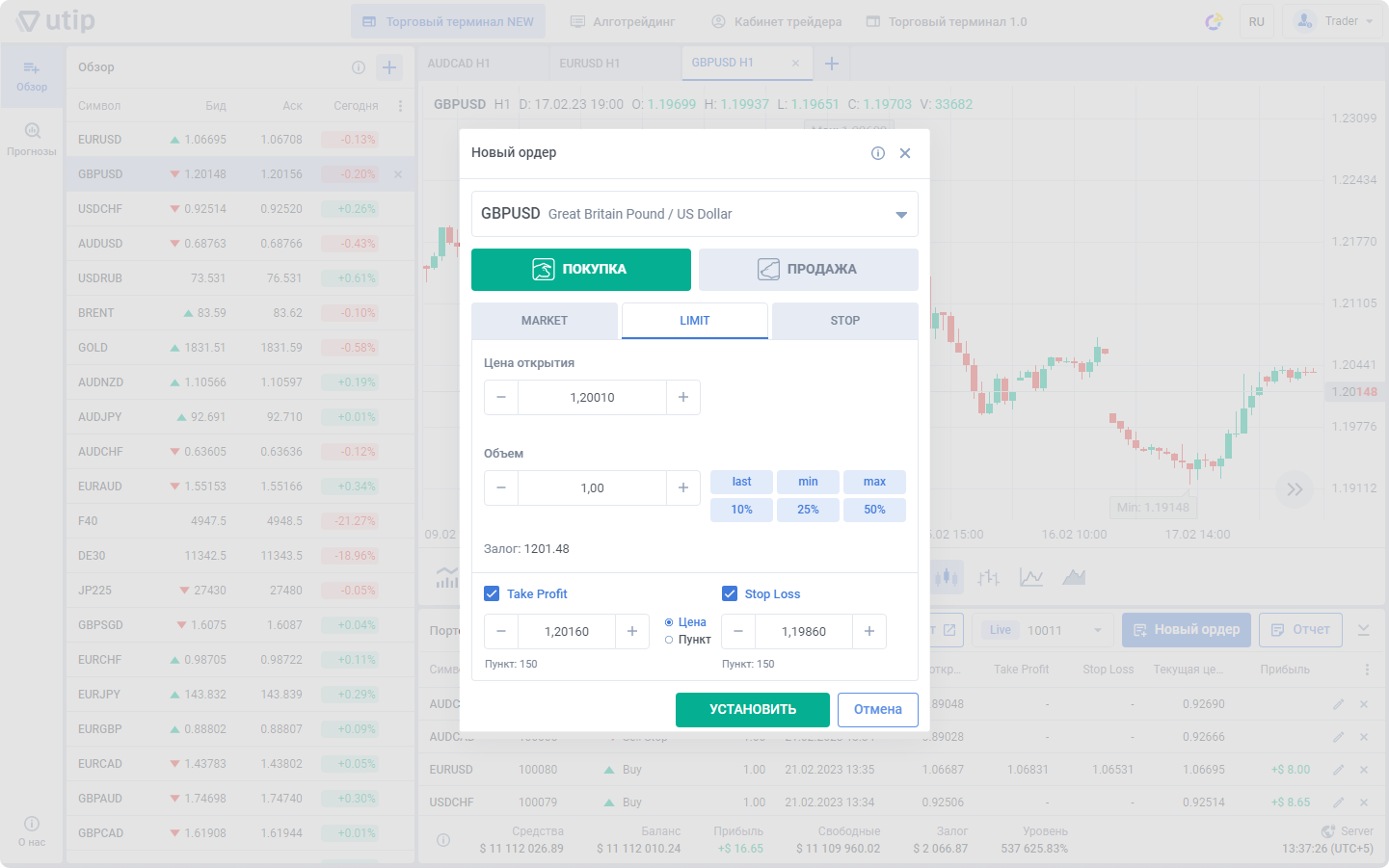The width and height of the screenshot is (1389, 868).
Task: Switch to the LIMIT order tab
Action: [x=695, y=321]
